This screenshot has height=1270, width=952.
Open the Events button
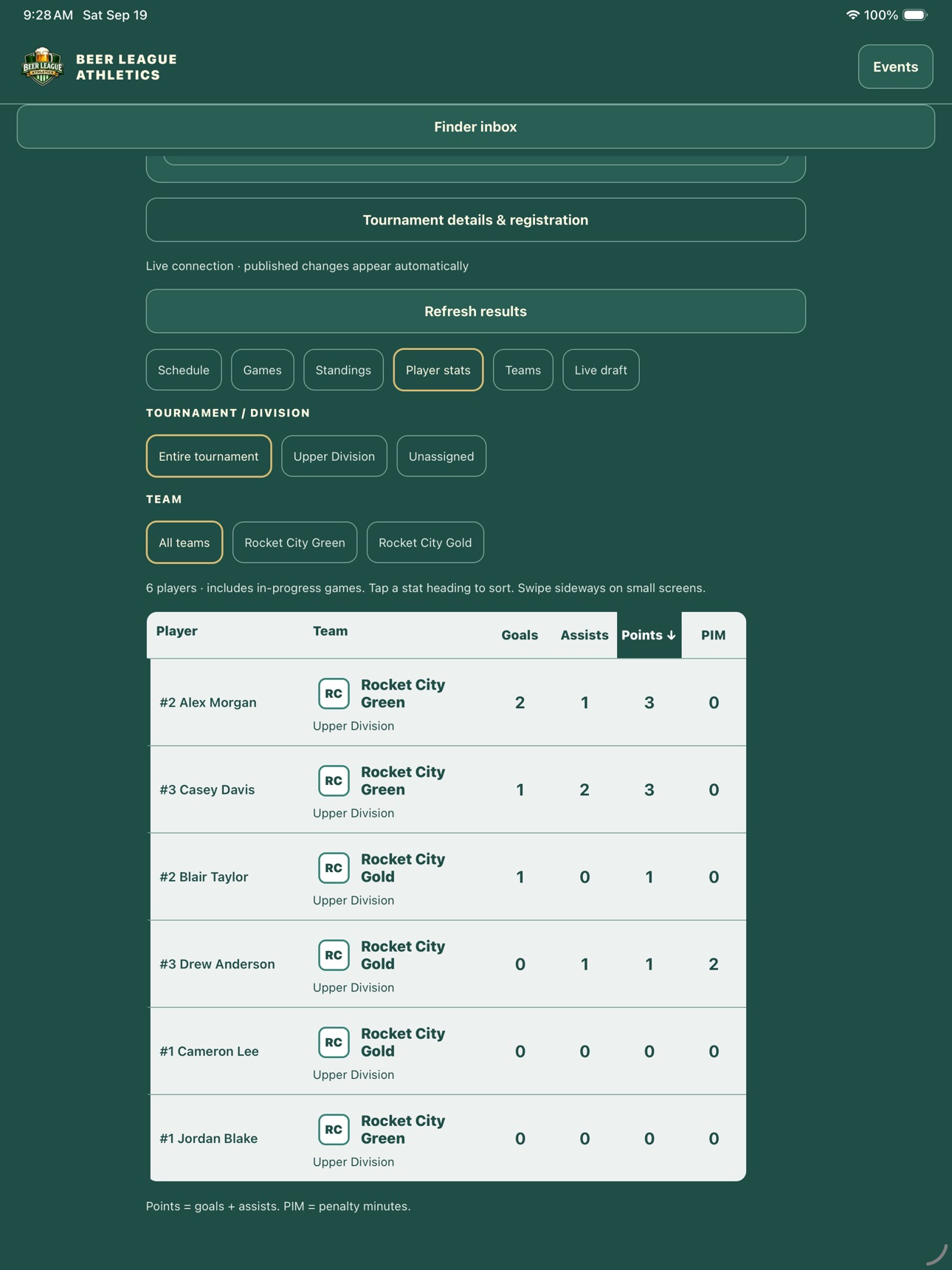click(x=895, y=66)
